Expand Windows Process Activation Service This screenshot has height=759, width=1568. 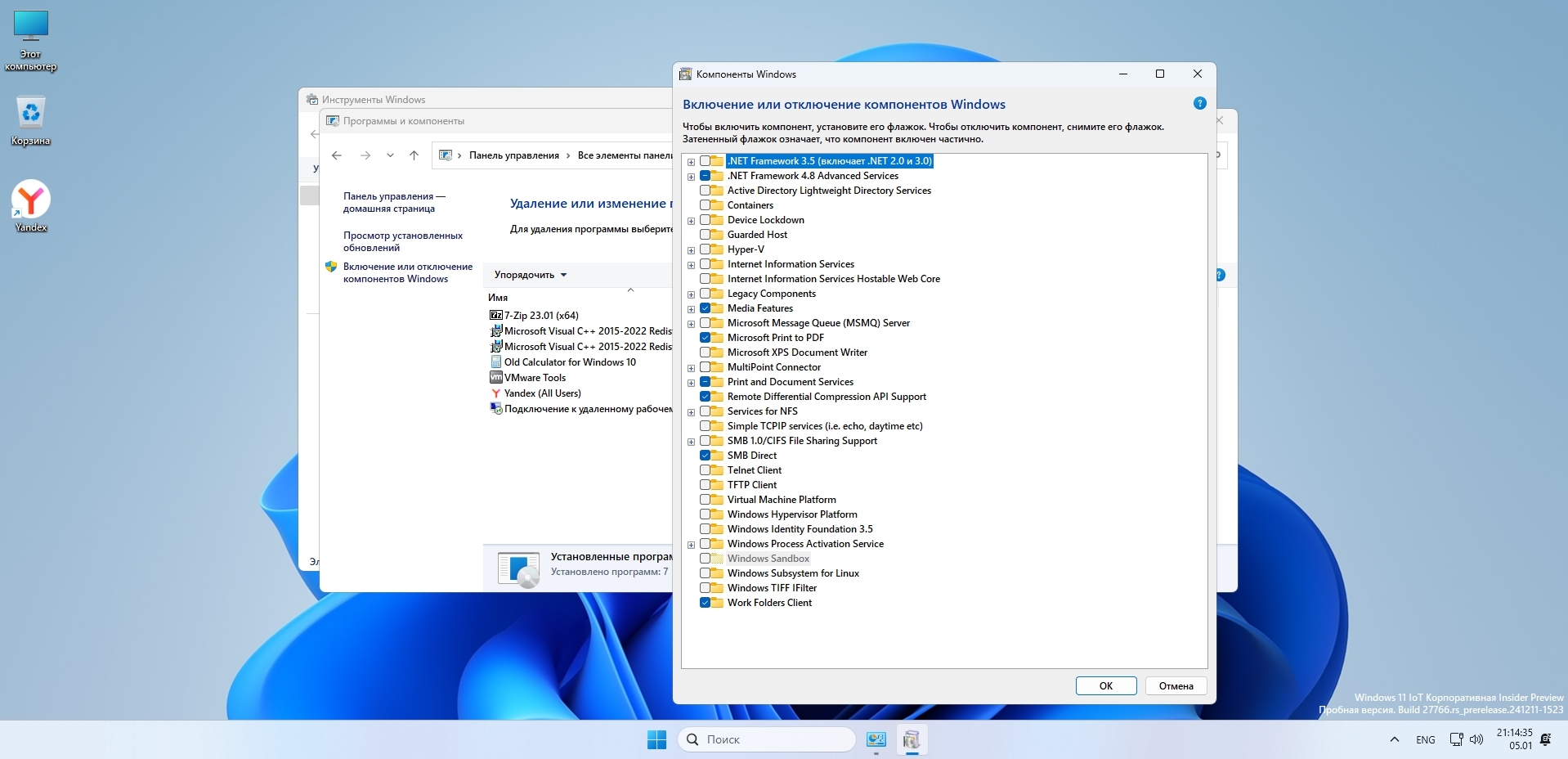[691, 545]
